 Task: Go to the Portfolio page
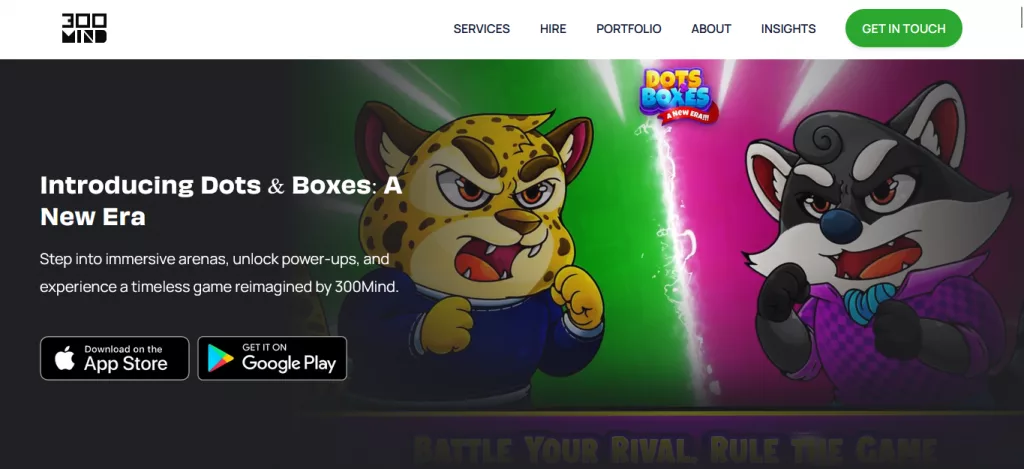pos(628,29)
